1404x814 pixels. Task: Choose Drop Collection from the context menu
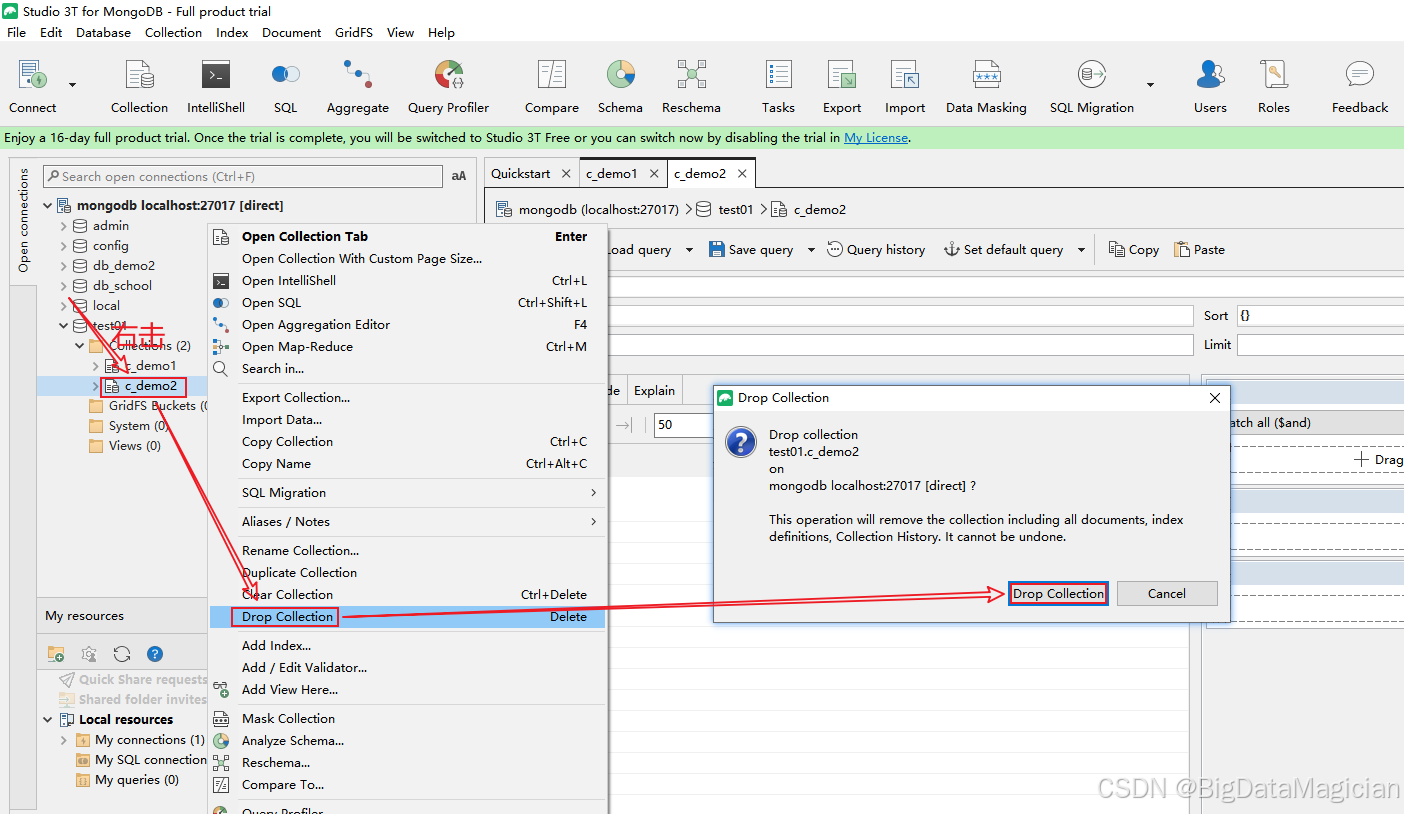(408, 617)
